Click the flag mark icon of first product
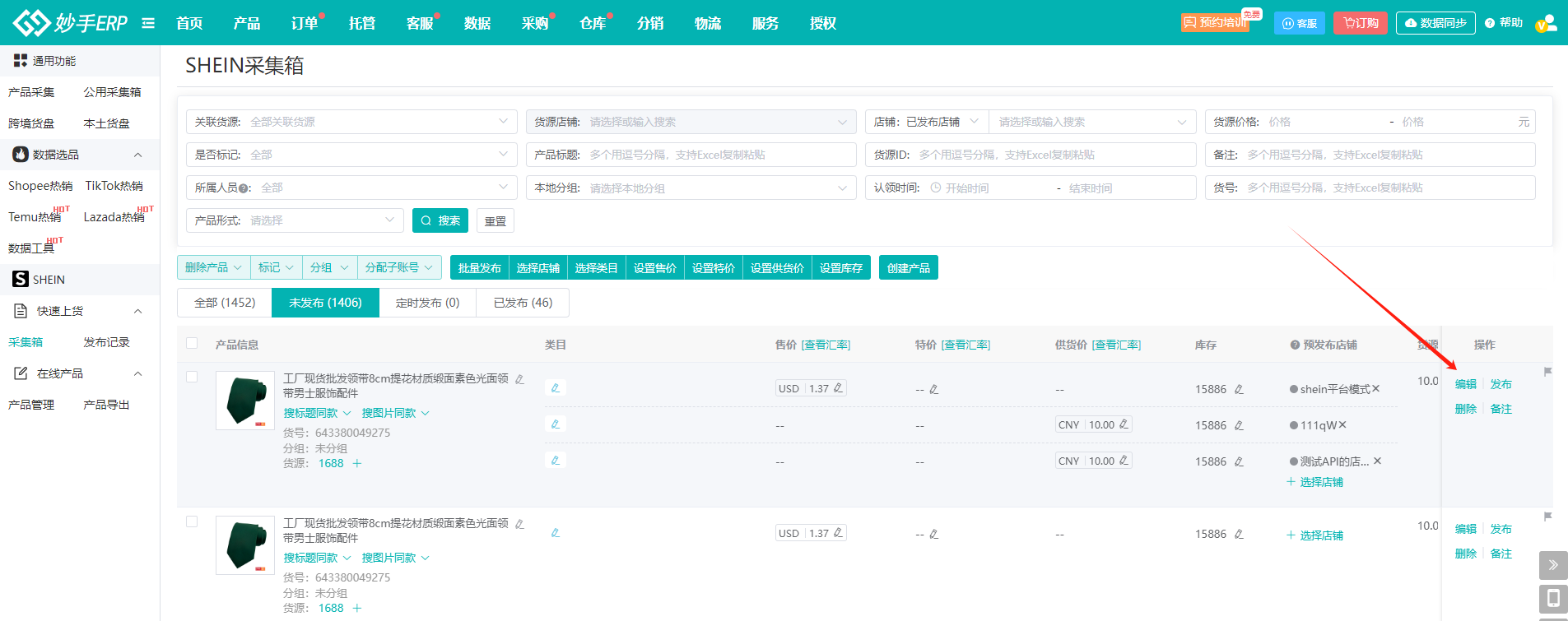The image size is (1568, 621). 1547,372
